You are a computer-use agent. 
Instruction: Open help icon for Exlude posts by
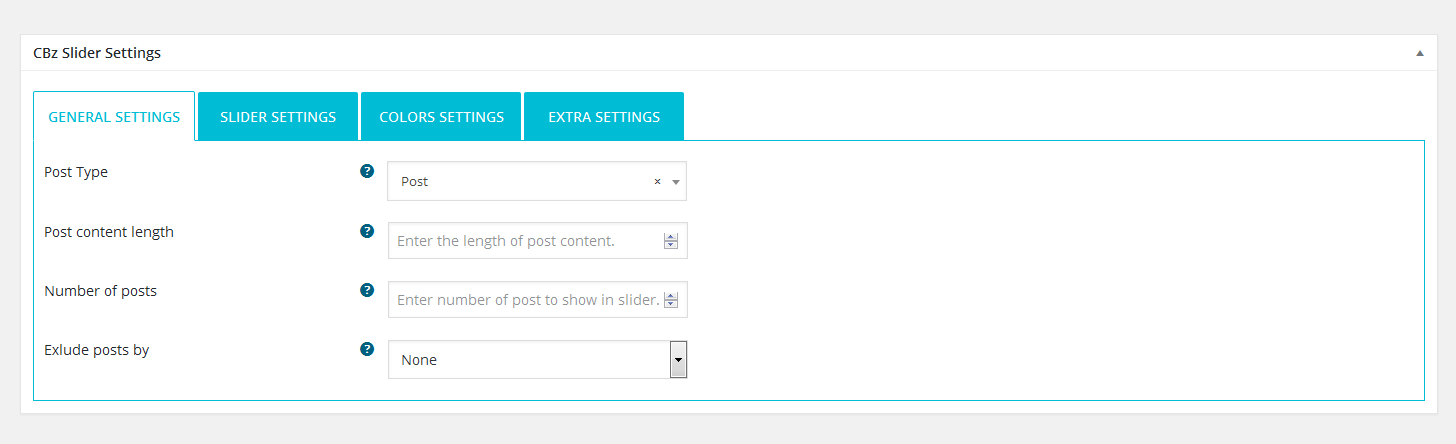[x=366, y=349]
